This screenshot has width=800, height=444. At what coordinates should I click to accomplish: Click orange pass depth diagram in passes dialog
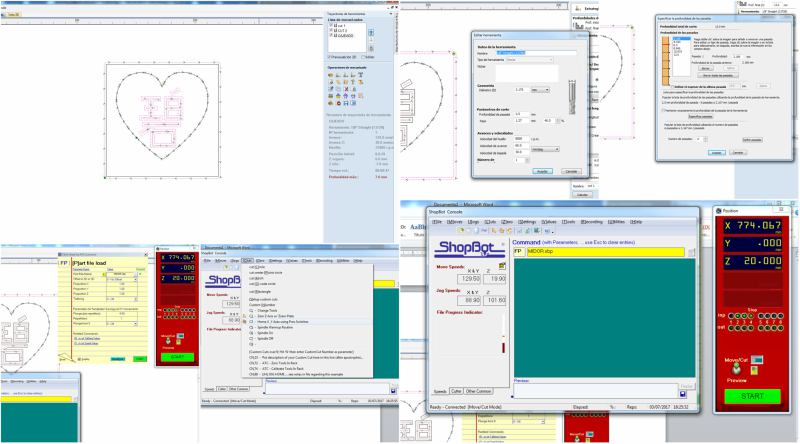pyautogui.click(x=665, y=61)
